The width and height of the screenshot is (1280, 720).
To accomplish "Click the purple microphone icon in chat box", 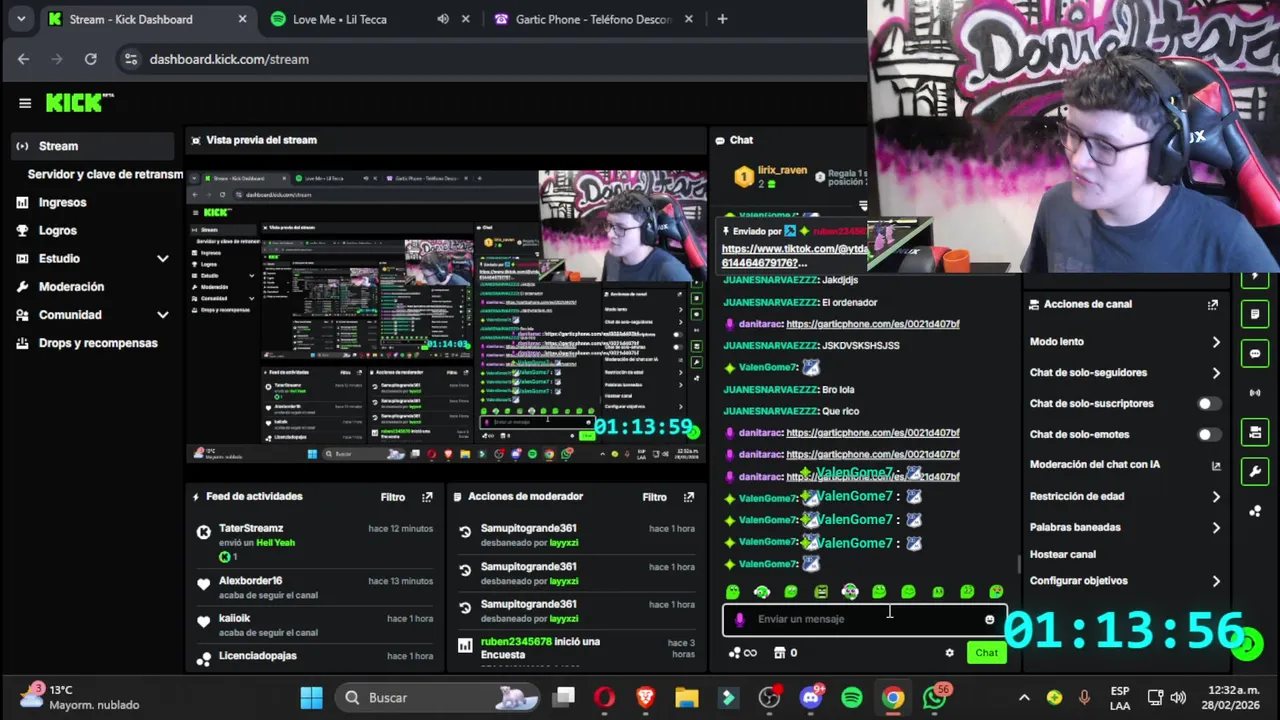I will 739,619.
